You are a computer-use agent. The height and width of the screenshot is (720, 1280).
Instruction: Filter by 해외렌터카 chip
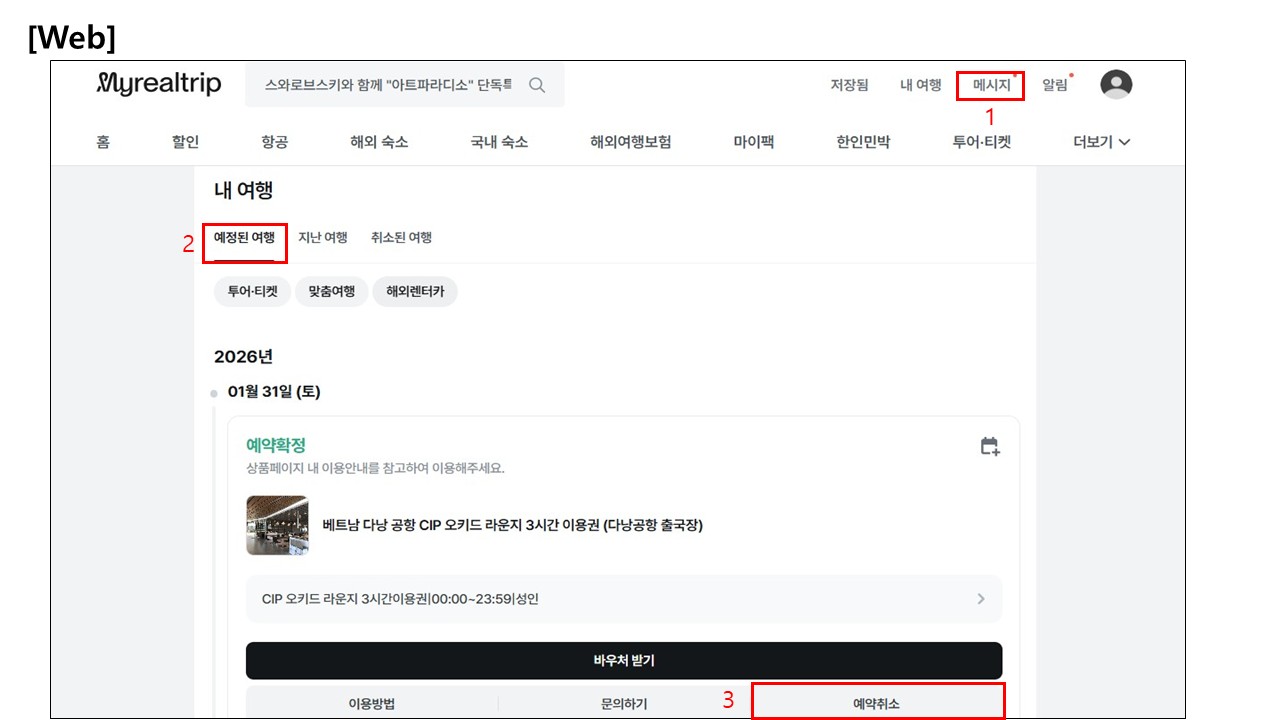tap(414, 292)
